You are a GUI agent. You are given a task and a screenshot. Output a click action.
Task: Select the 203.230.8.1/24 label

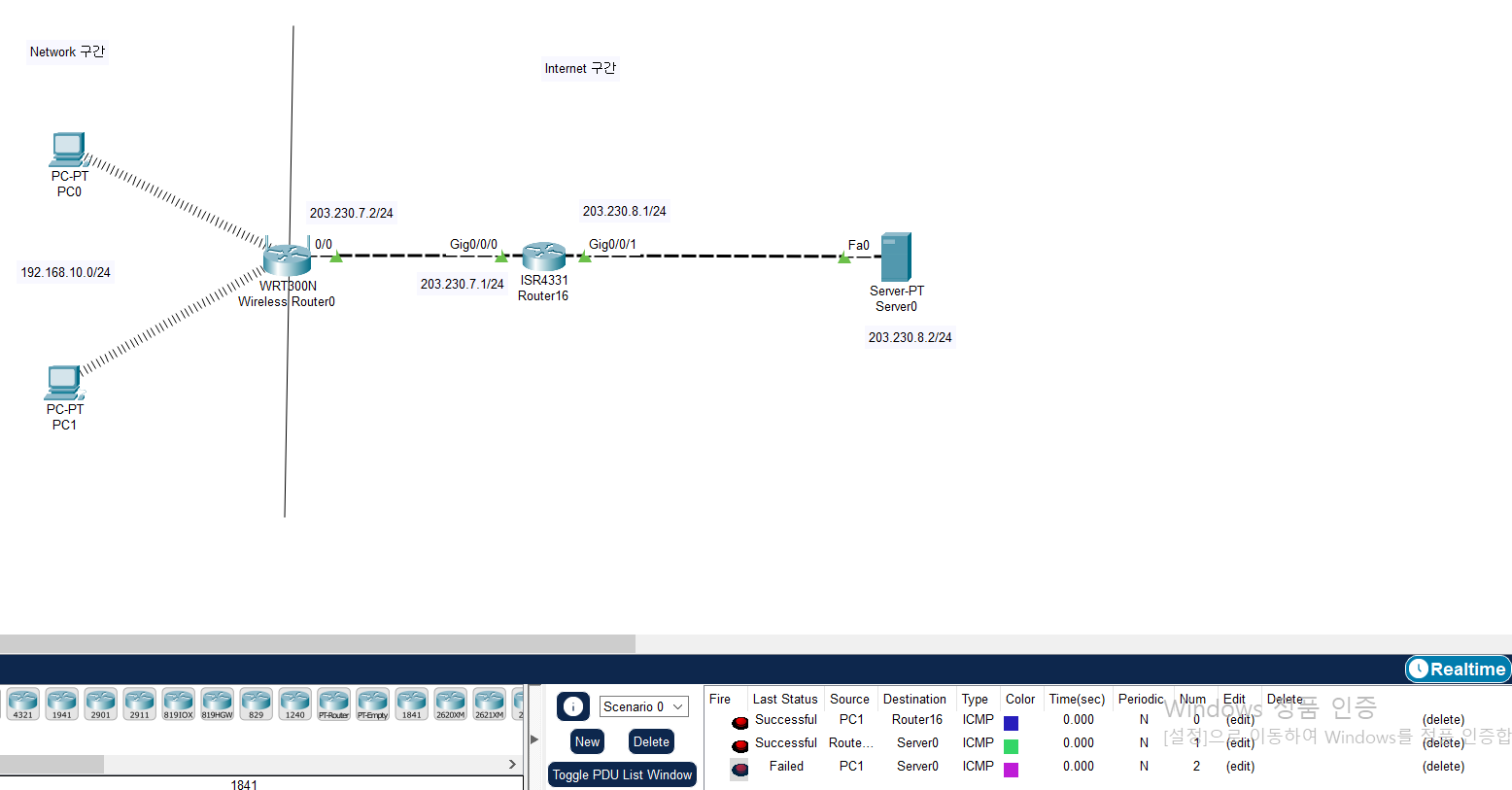click(625, 211)
